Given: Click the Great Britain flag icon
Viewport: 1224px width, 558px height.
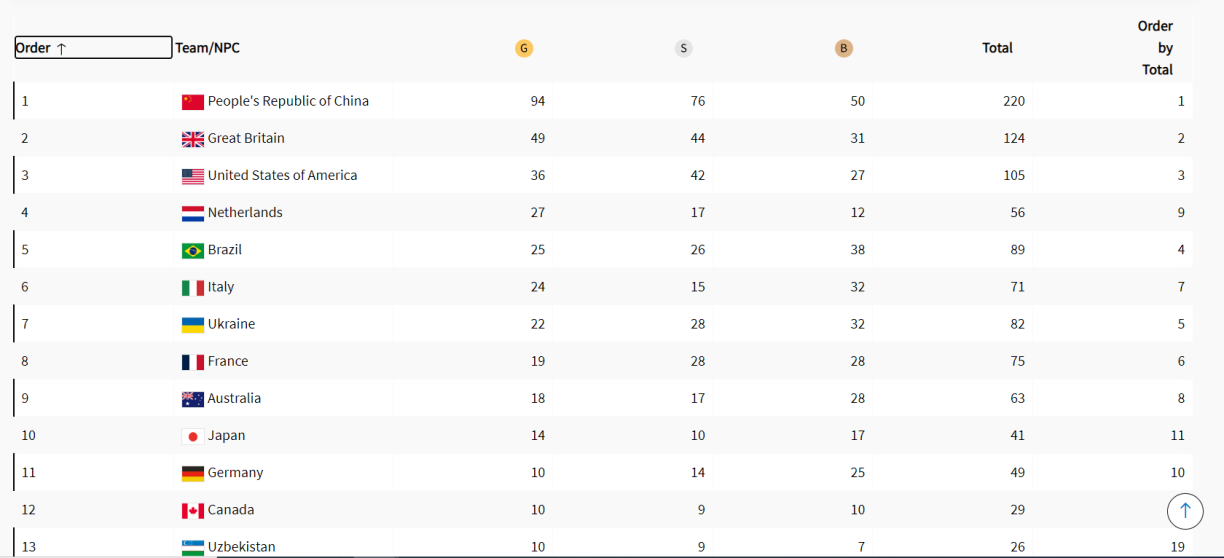Looking at the screenshot, I should pyautogui.click(x=193, y=139).
